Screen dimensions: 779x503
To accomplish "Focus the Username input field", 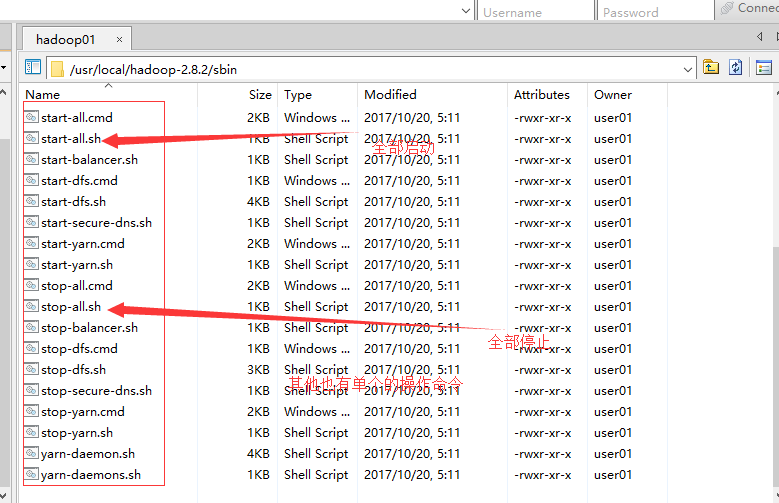I will point(536,11).
